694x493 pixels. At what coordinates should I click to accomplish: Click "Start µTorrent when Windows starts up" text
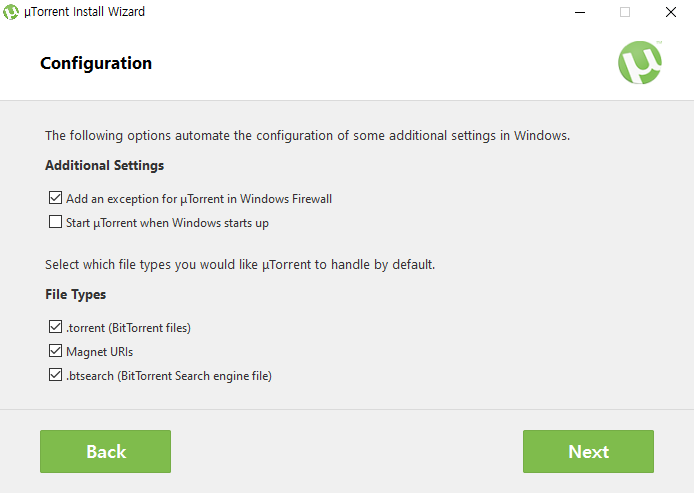pos(167,223)
